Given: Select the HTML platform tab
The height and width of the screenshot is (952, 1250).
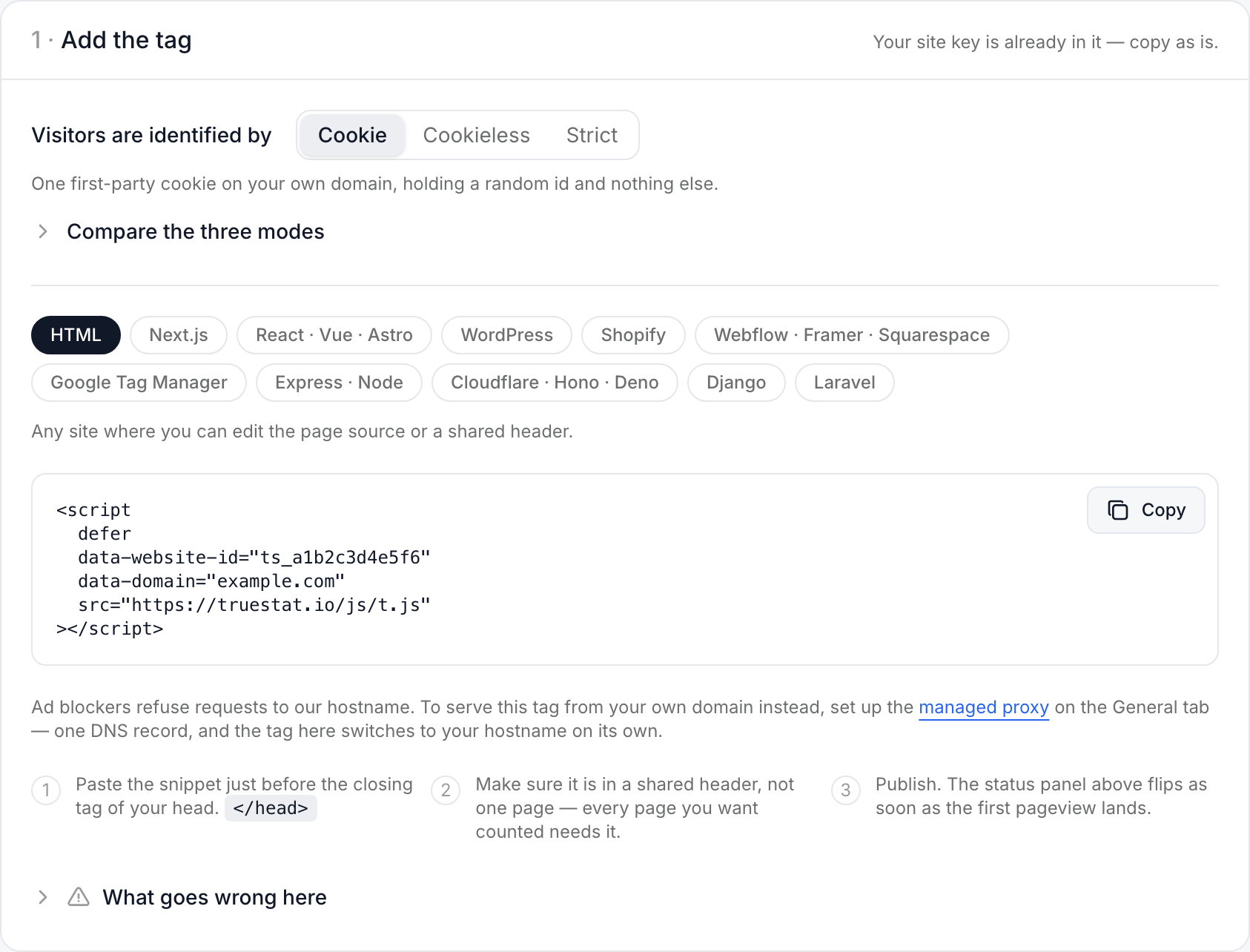Looking at the screenshot, I should tap(76, 335).
